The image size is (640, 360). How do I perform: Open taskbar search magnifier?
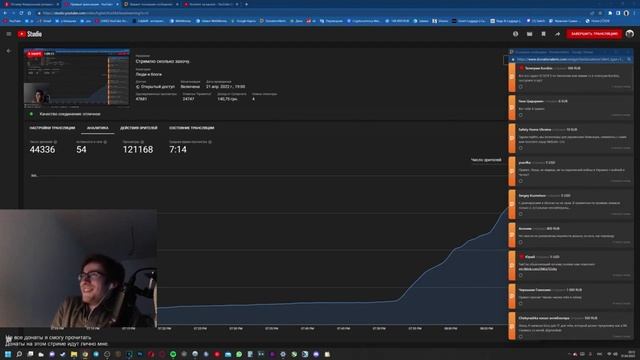19,354
